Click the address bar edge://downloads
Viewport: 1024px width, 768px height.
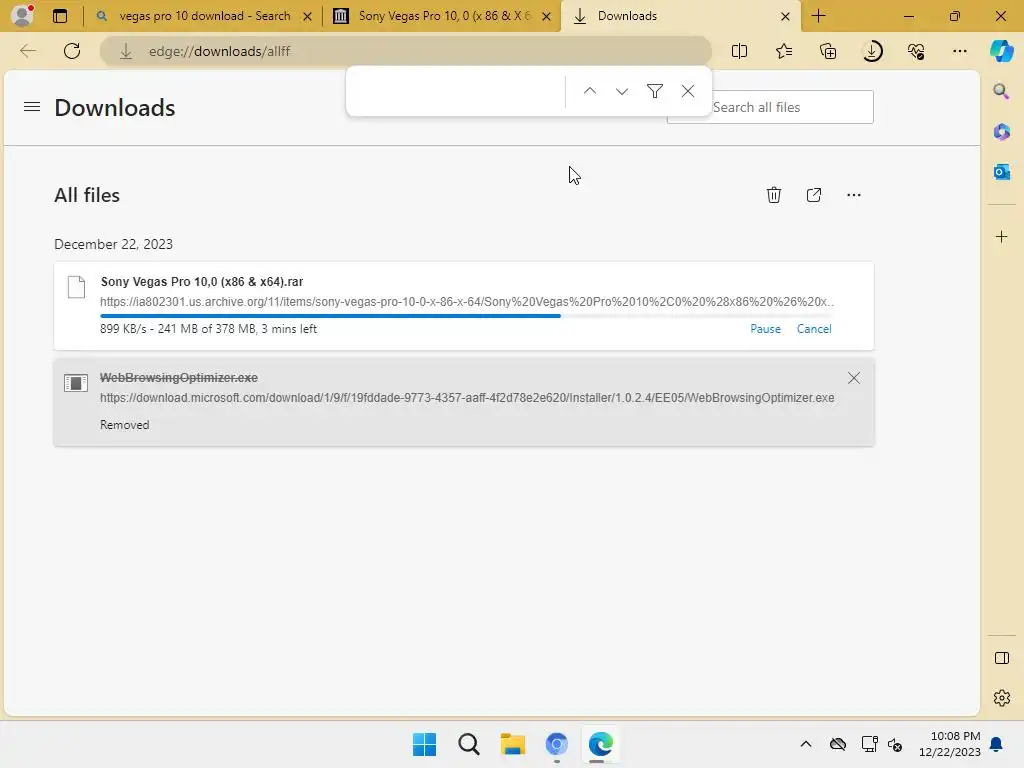tap(405, 51)
